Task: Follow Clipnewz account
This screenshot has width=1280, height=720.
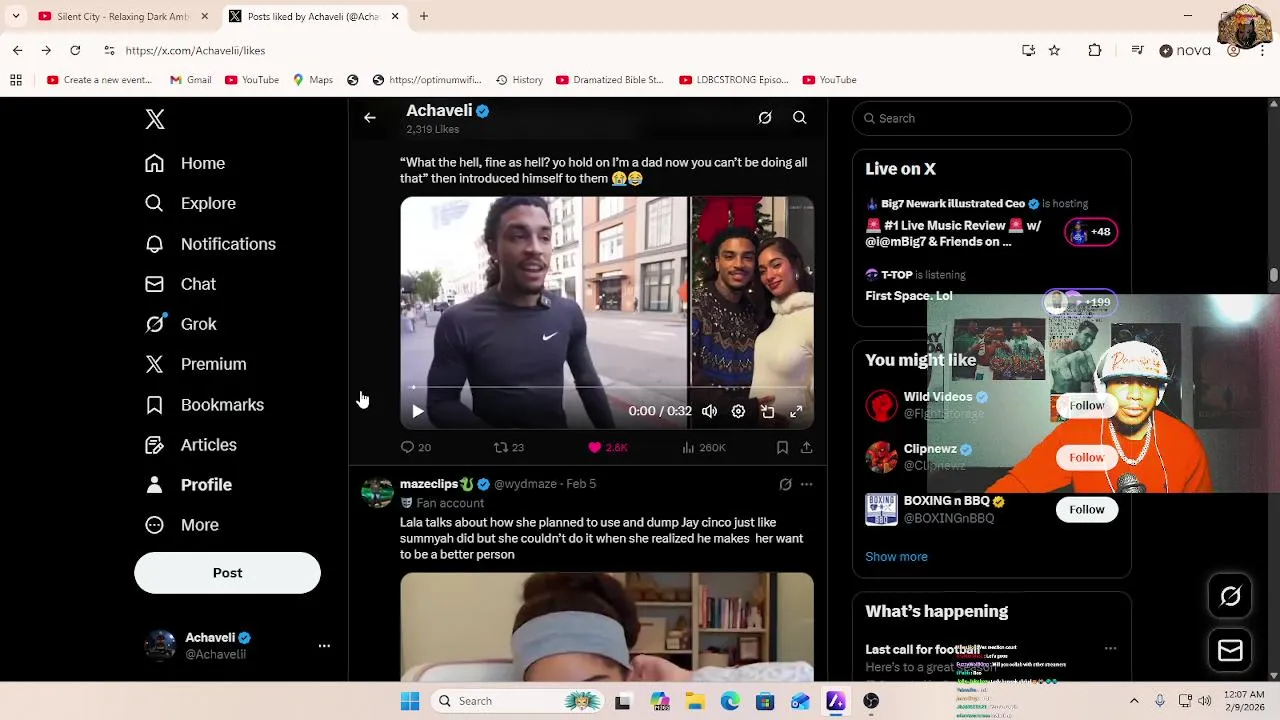Action: (1086, 457)
